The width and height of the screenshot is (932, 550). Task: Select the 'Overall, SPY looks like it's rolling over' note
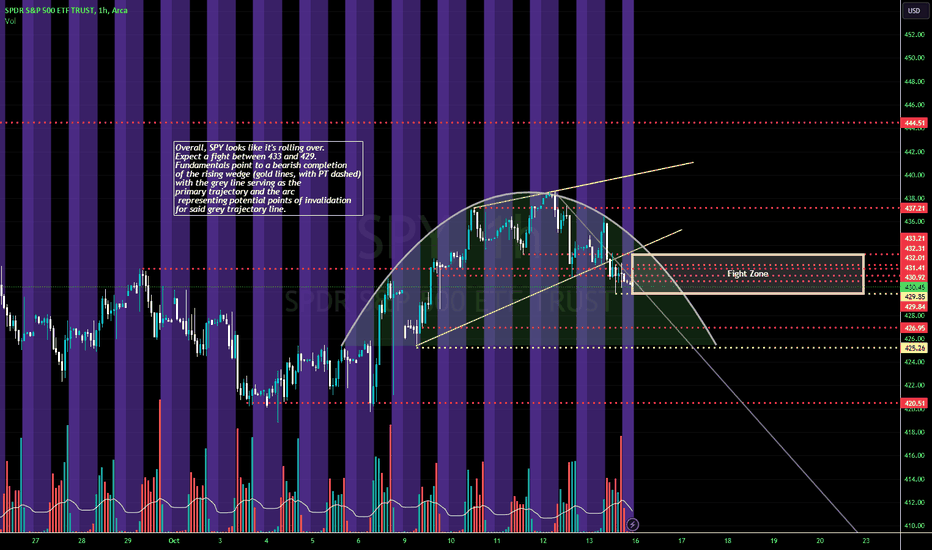click(x=268, y=178)
